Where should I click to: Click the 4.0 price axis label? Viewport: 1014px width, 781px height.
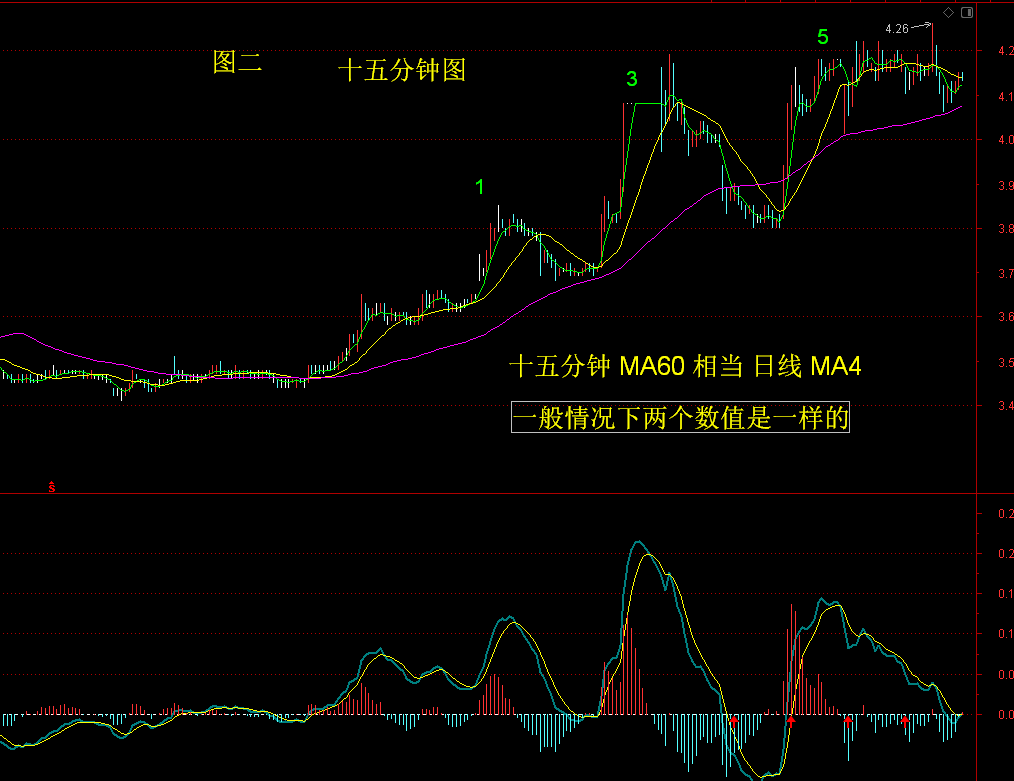[x=1006, y=140]
